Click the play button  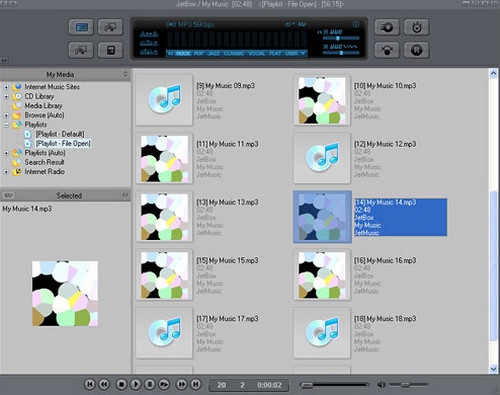pyautogui.click(x=135, y=384)
